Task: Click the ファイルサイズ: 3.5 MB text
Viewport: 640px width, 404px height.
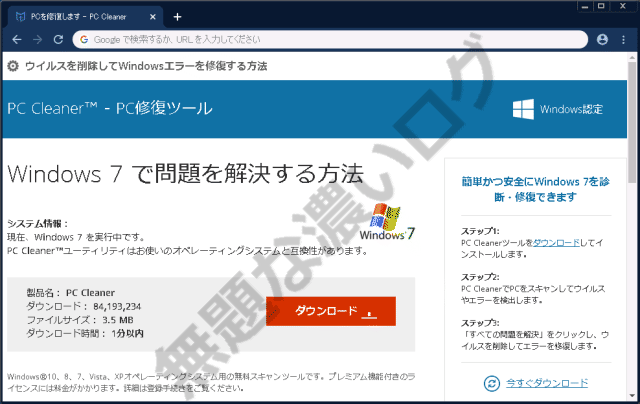Action: [80, 320]
